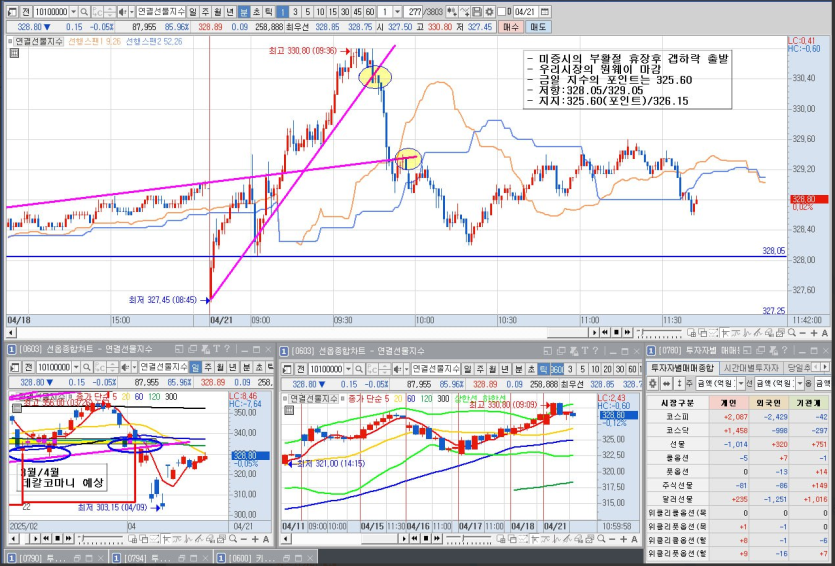The width and height of the screenshot is (835, 566).
Task: Click the speaker icon in bottom-middle chart toolbar
Action: tap(397, 369)
